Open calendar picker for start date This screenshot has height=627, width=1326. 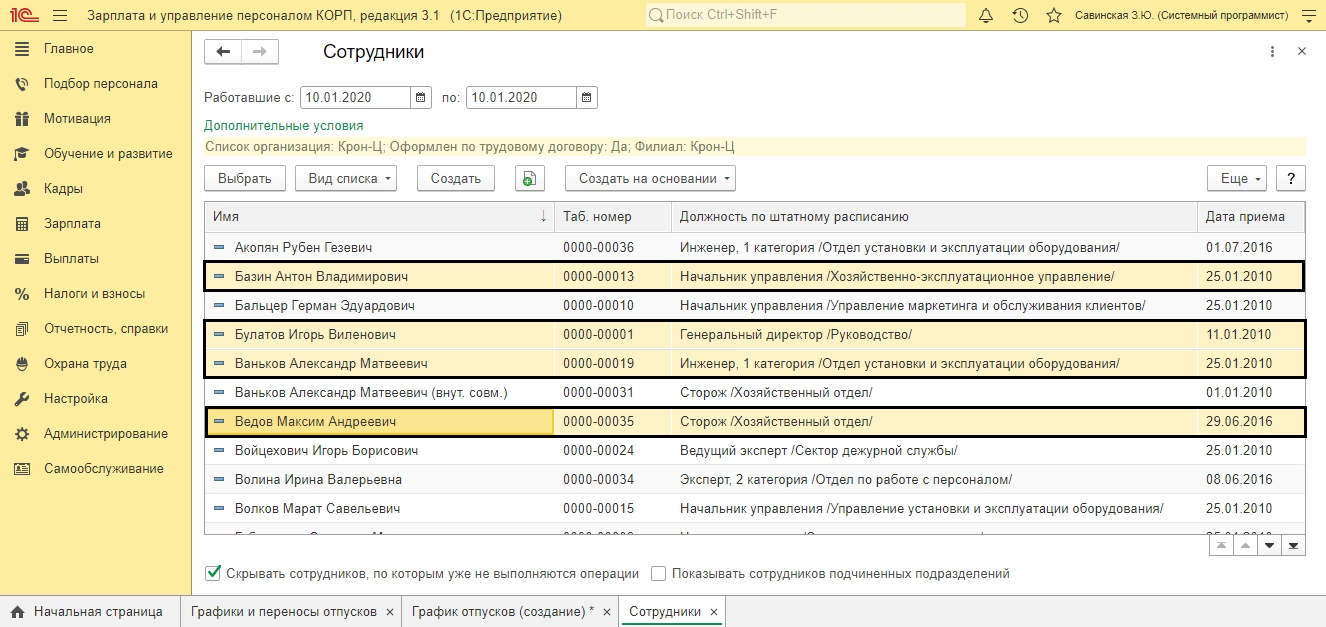pyautogui.click(x=421, y=97)
